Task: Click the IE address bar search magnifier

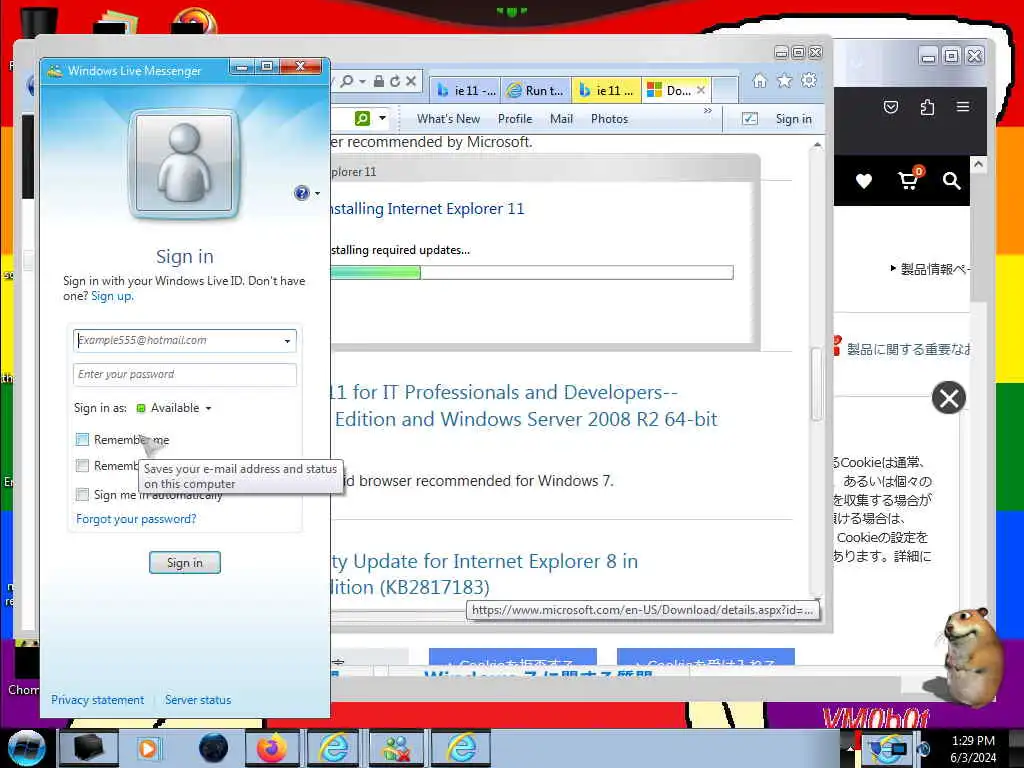Action: pyautogui.click(x=347, y=81)
